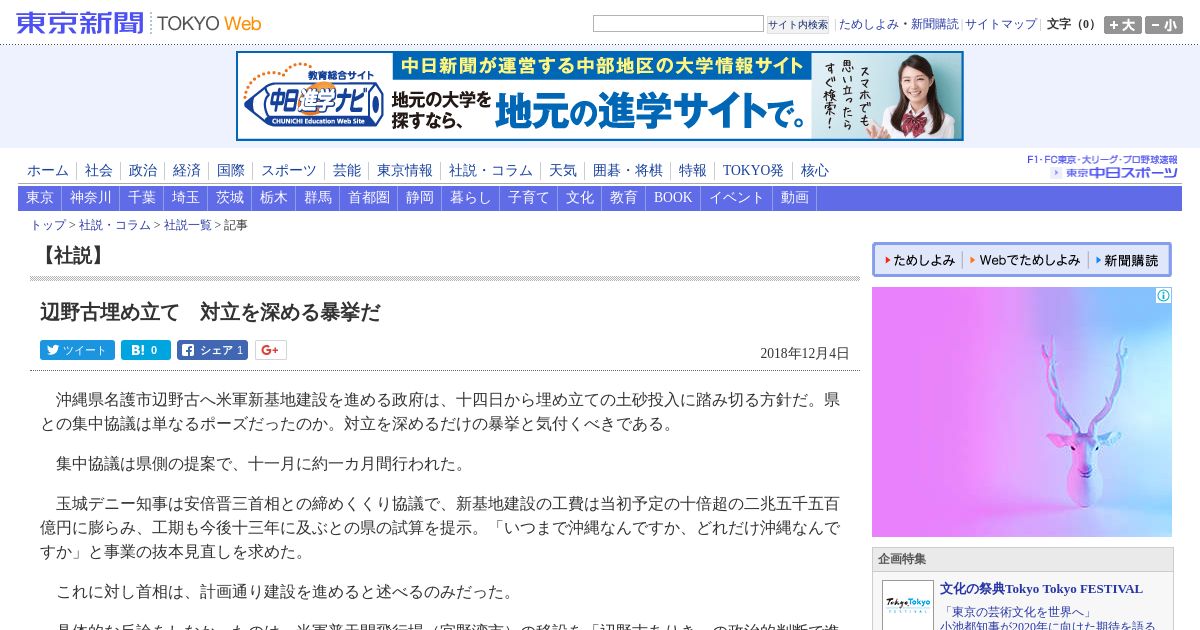Image resolution: width=1200 pixels, height=630 pixels.
Task: Click the サイト内検索 search button
Action: pos(798,24)
